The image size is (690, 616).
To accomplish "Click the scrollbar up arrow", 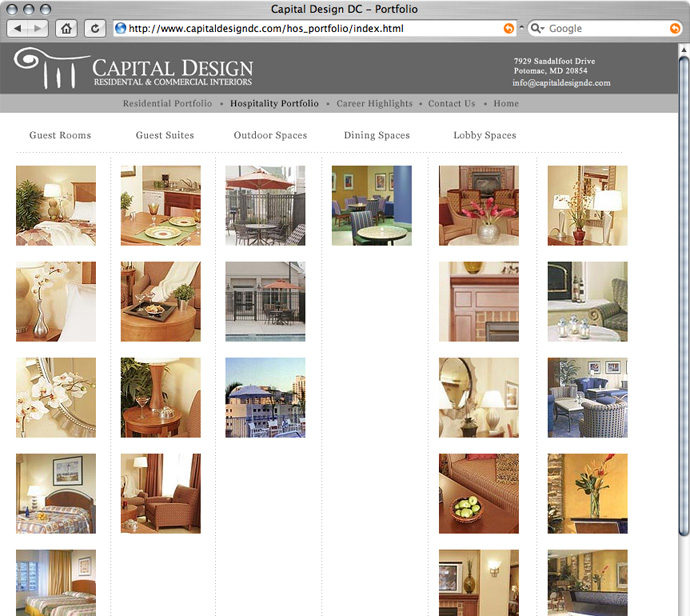I will pos(684,49).
